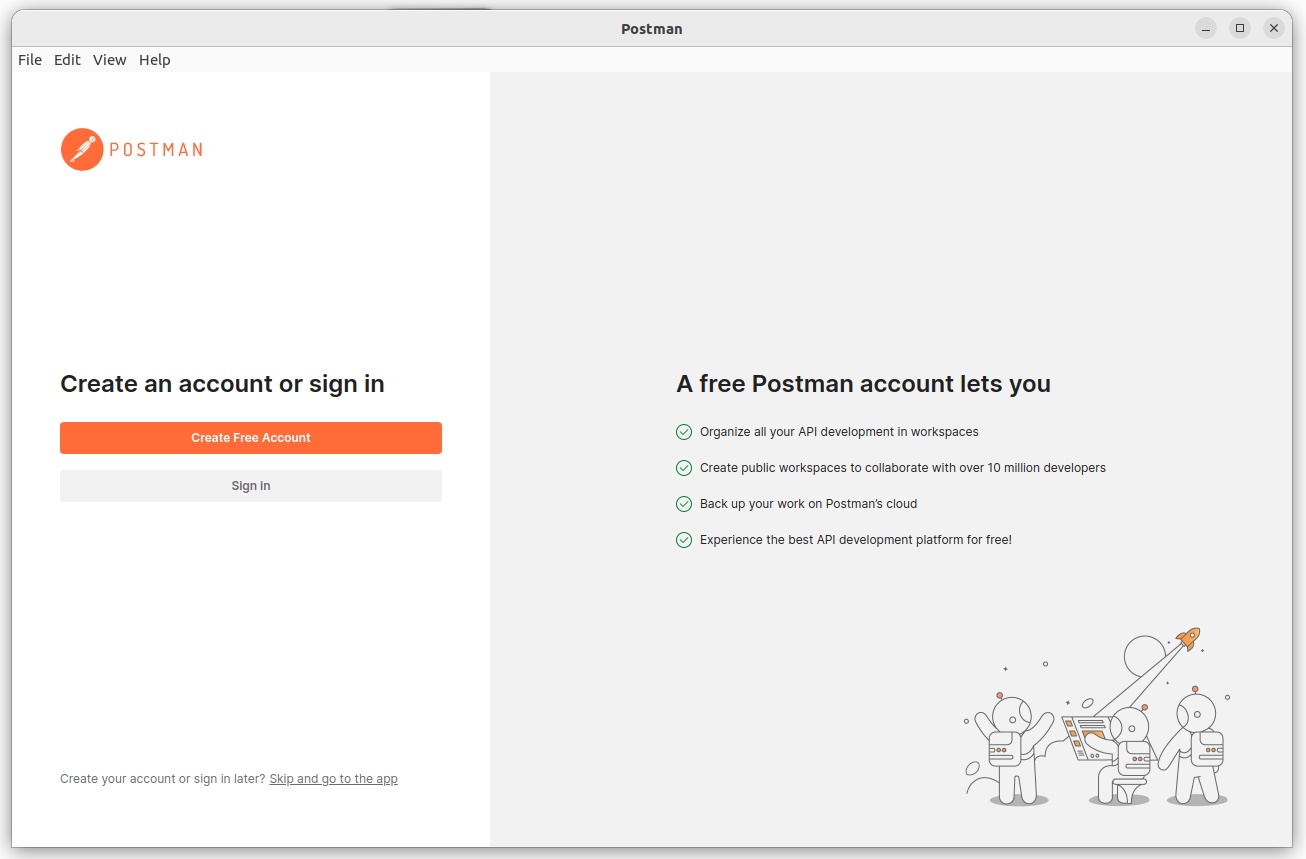Viewport: 1306px width, 859px height.
Task: Click the checkmark beside Organize all your API development
Action: click(x=684, y=432)
